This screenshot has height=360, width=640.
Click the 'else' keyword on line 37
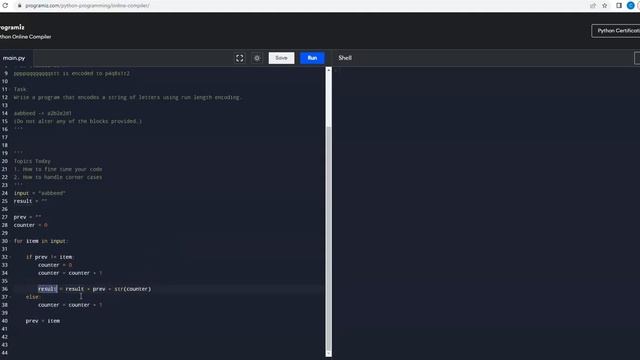(x=33, y=297)
